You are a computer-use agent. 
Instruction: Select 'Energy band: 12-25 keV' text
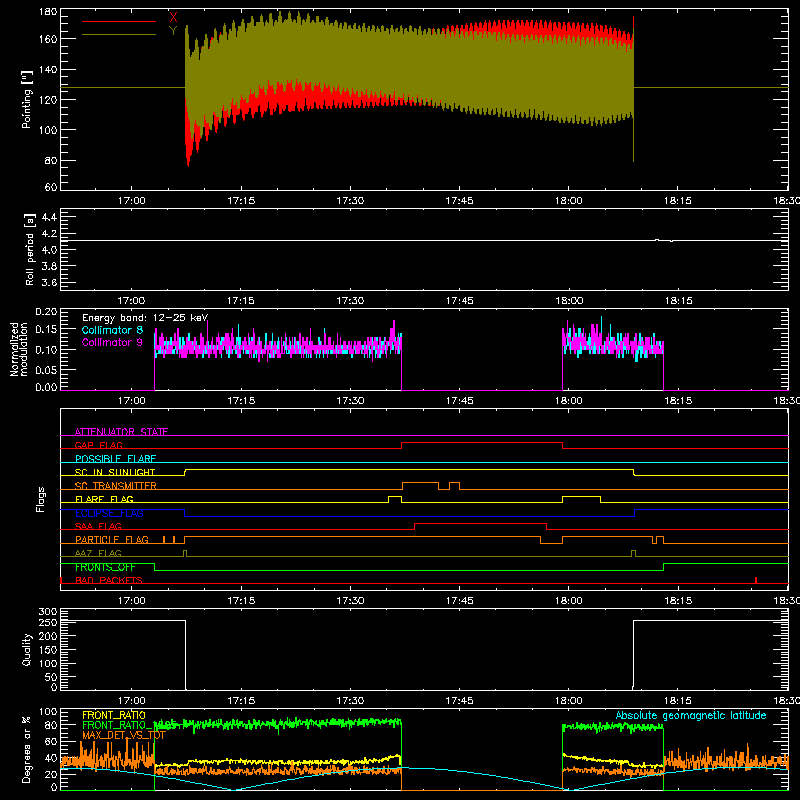pos(145,318)
